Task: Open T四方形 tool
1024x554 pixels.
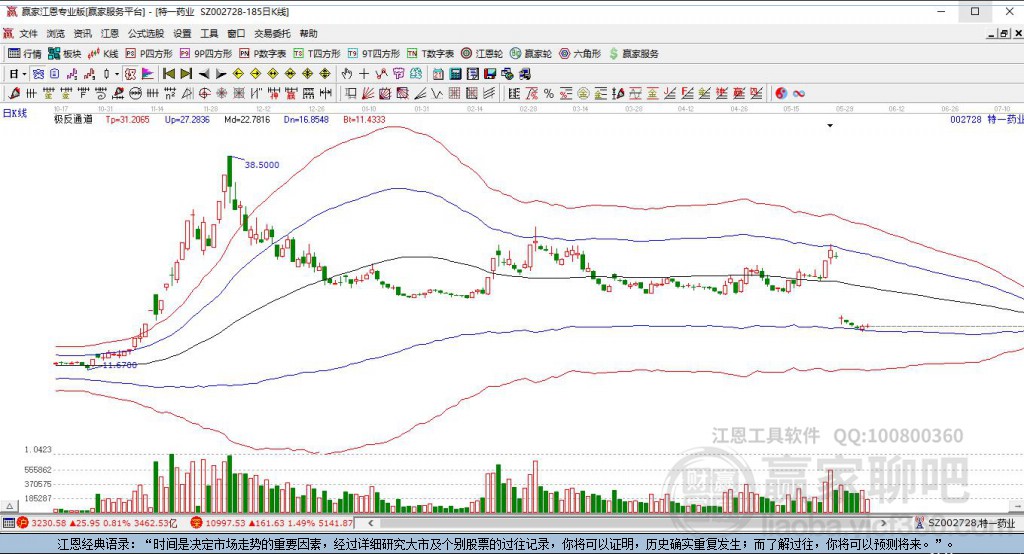Action: 317,54
